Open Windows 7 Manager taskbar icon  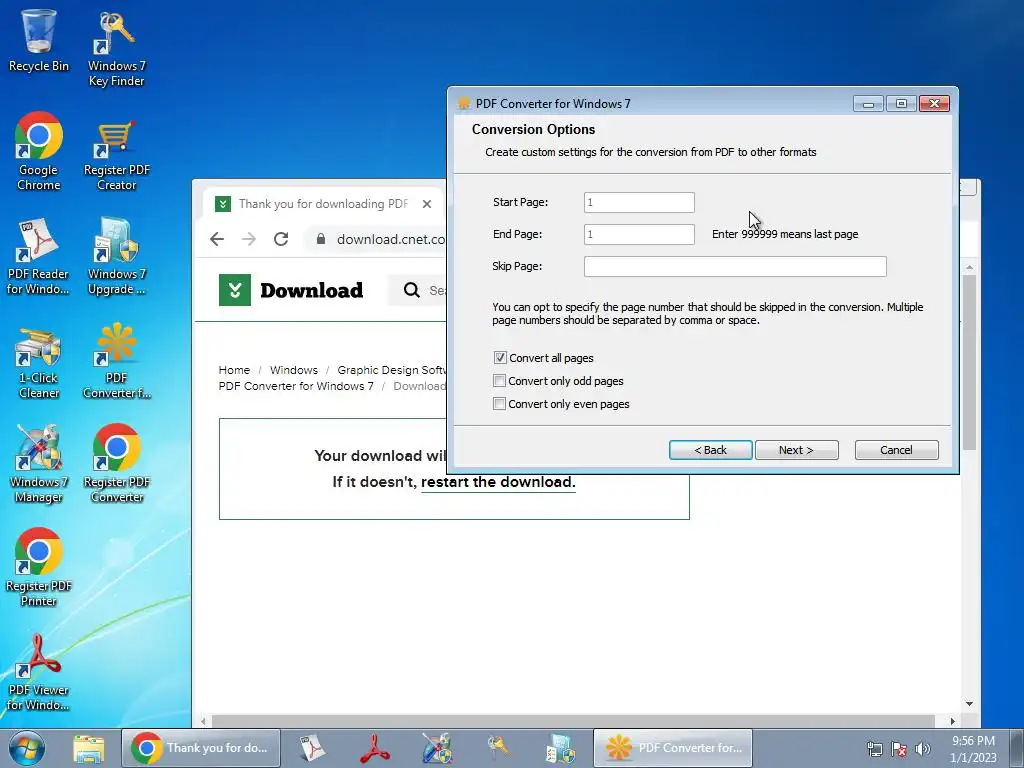point(437,748)
